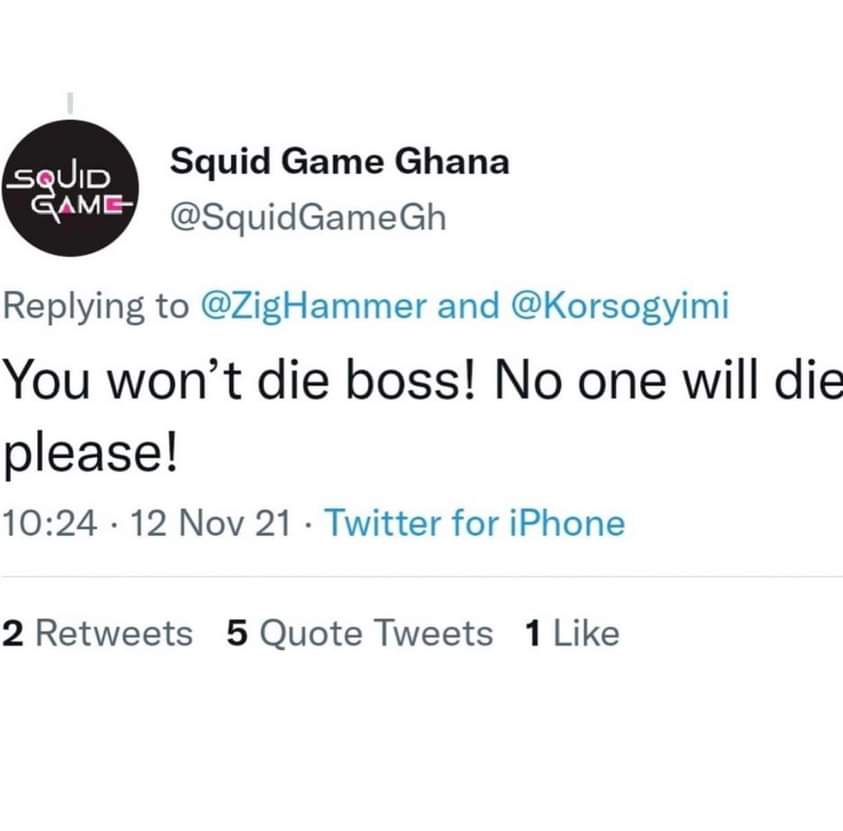Click the divider line above the tweet stats
843x831 pixels.
tap(422, 577)
